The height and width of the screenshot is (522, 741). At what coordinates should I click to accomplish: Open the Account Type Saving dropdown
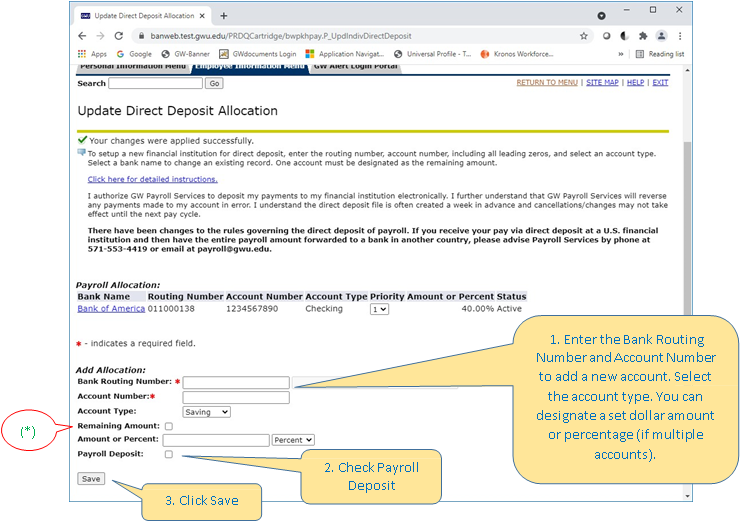click(207, 412)
